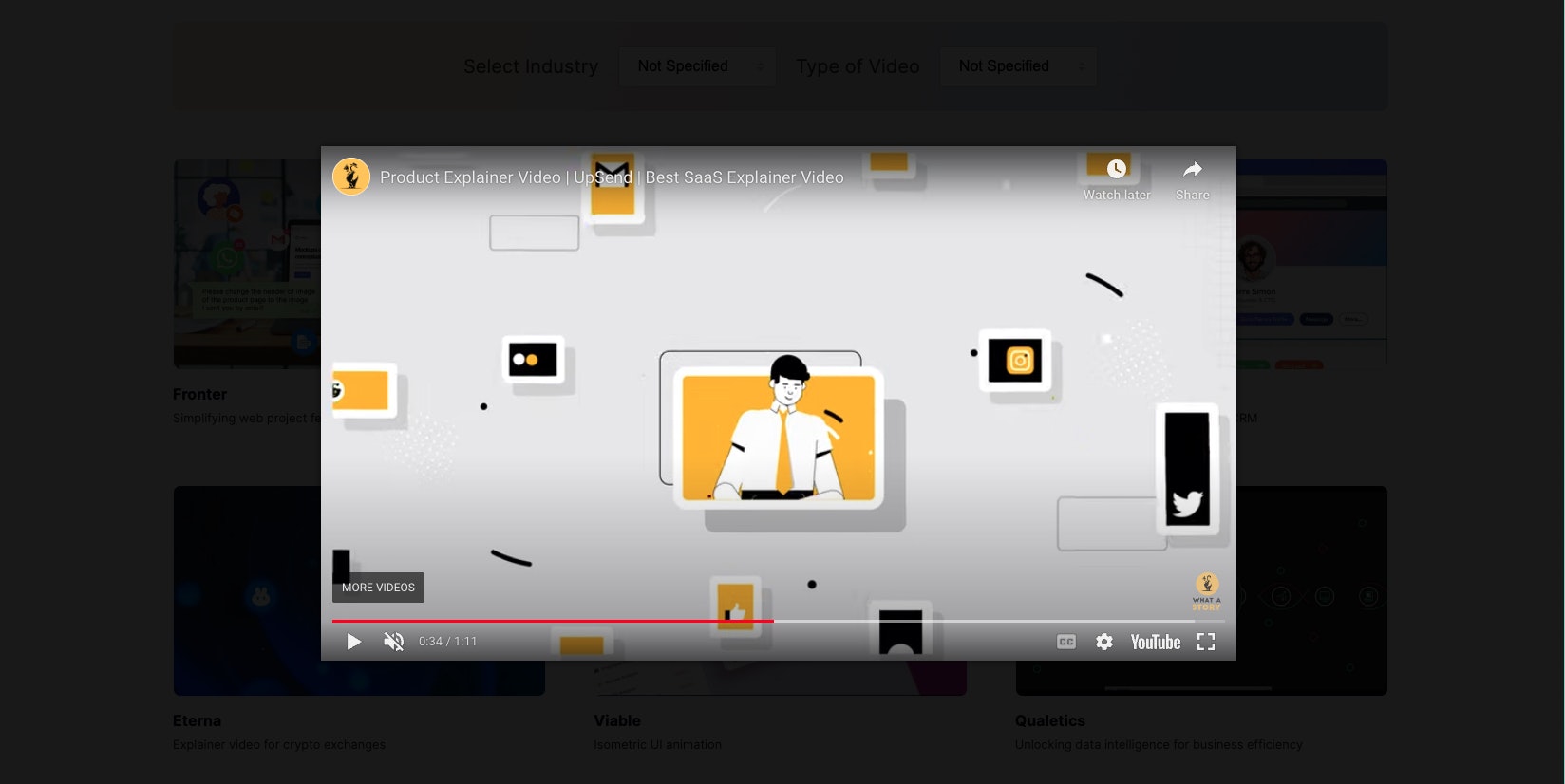This screenshot has width=1565, height=784.
Task: Play the YouTube video
Action: pos(353,642)
